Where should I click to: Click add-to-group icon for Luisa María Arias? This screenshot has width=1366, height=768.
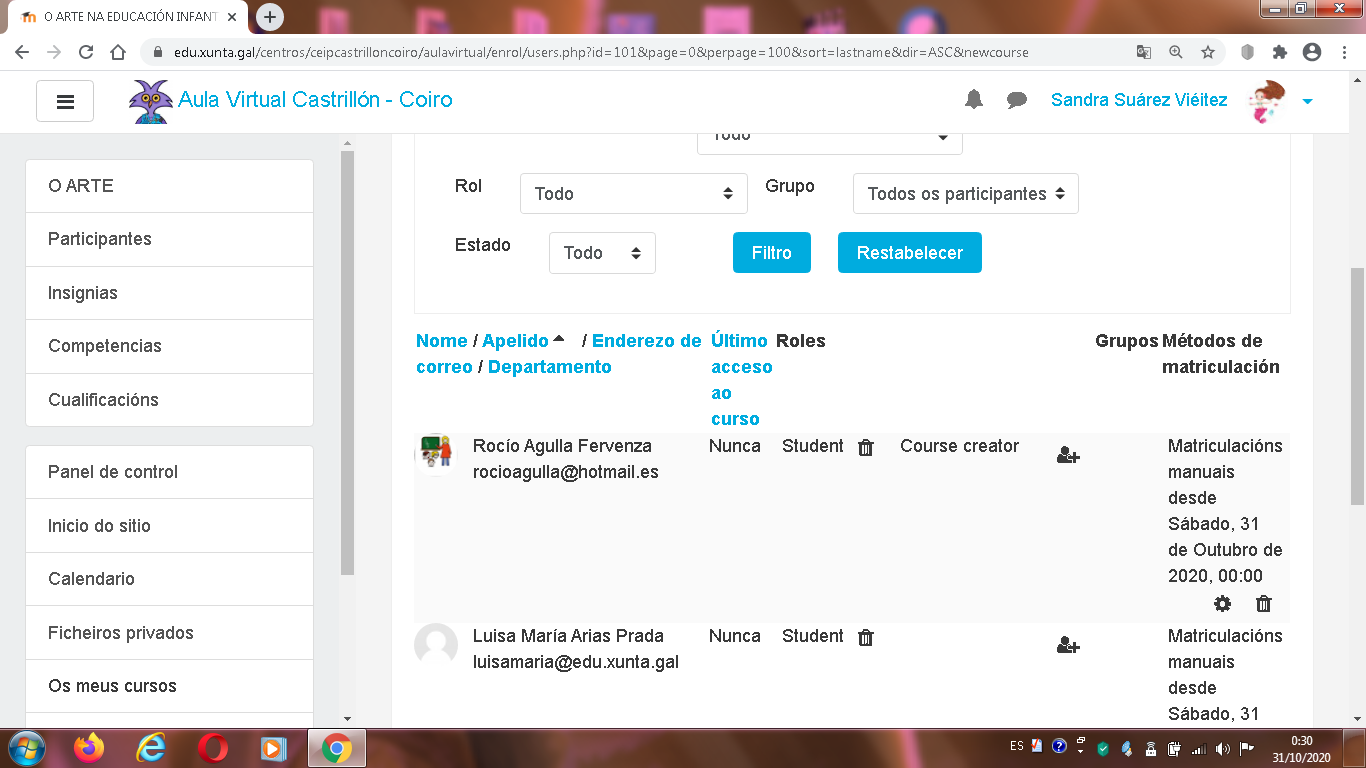point(1068,646)
